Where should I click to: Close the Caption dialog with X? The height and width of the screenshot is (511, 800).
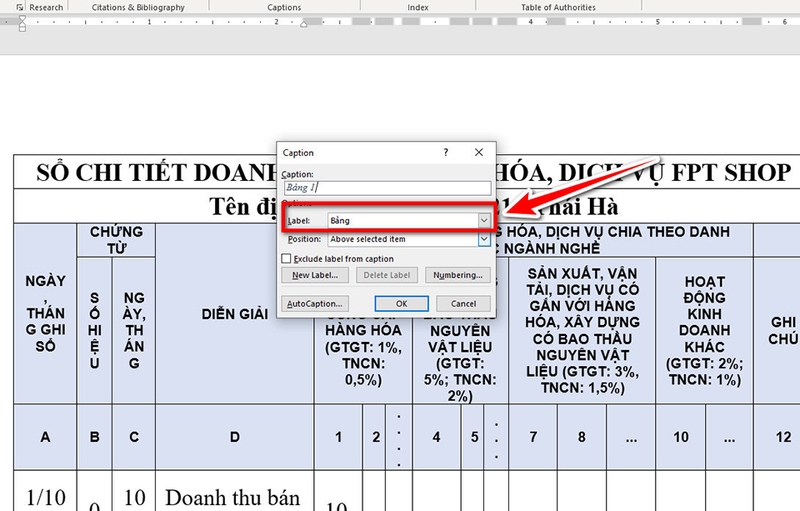[479, 152]
